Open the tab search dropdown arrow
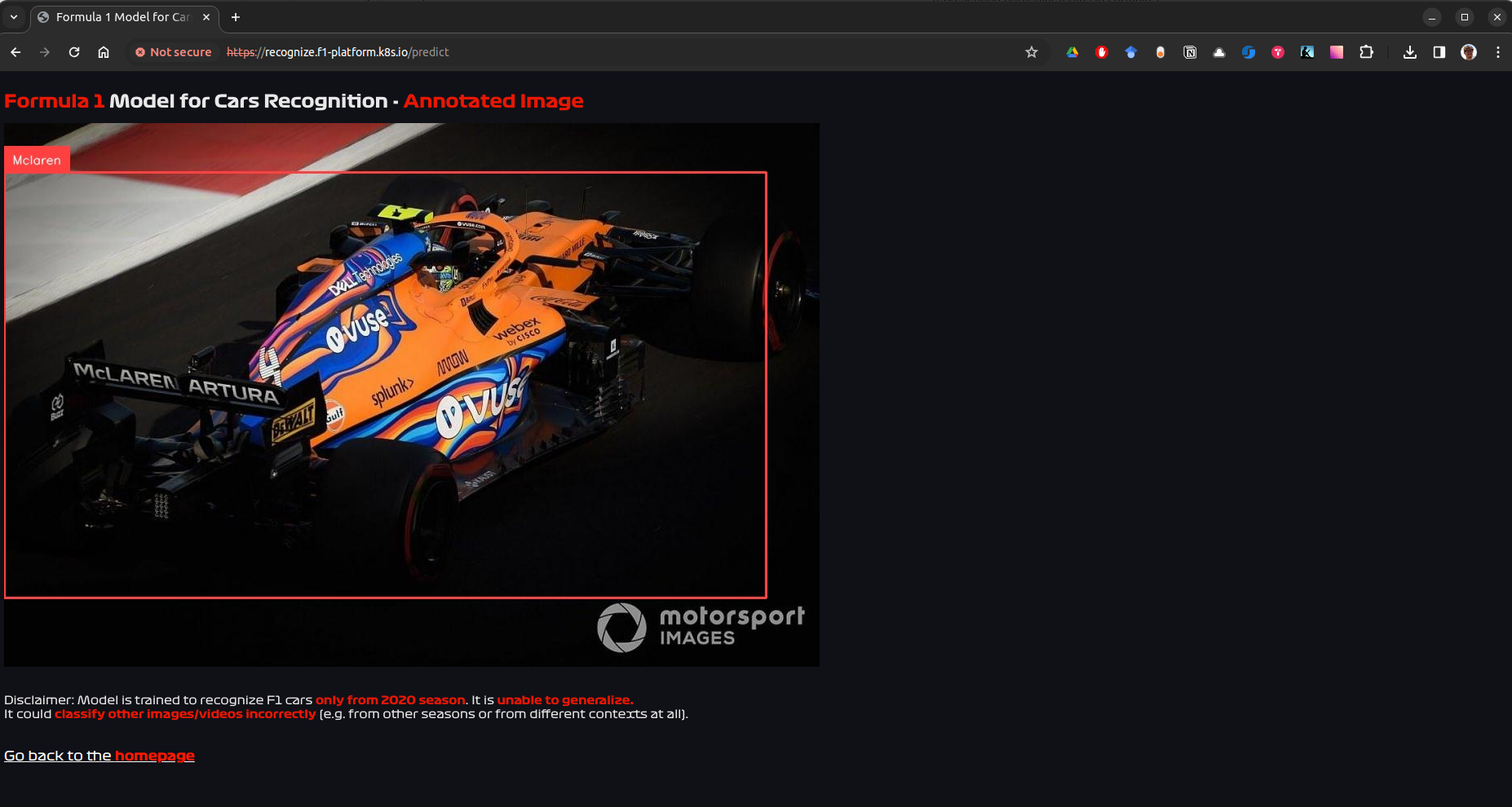 (14, 16)
